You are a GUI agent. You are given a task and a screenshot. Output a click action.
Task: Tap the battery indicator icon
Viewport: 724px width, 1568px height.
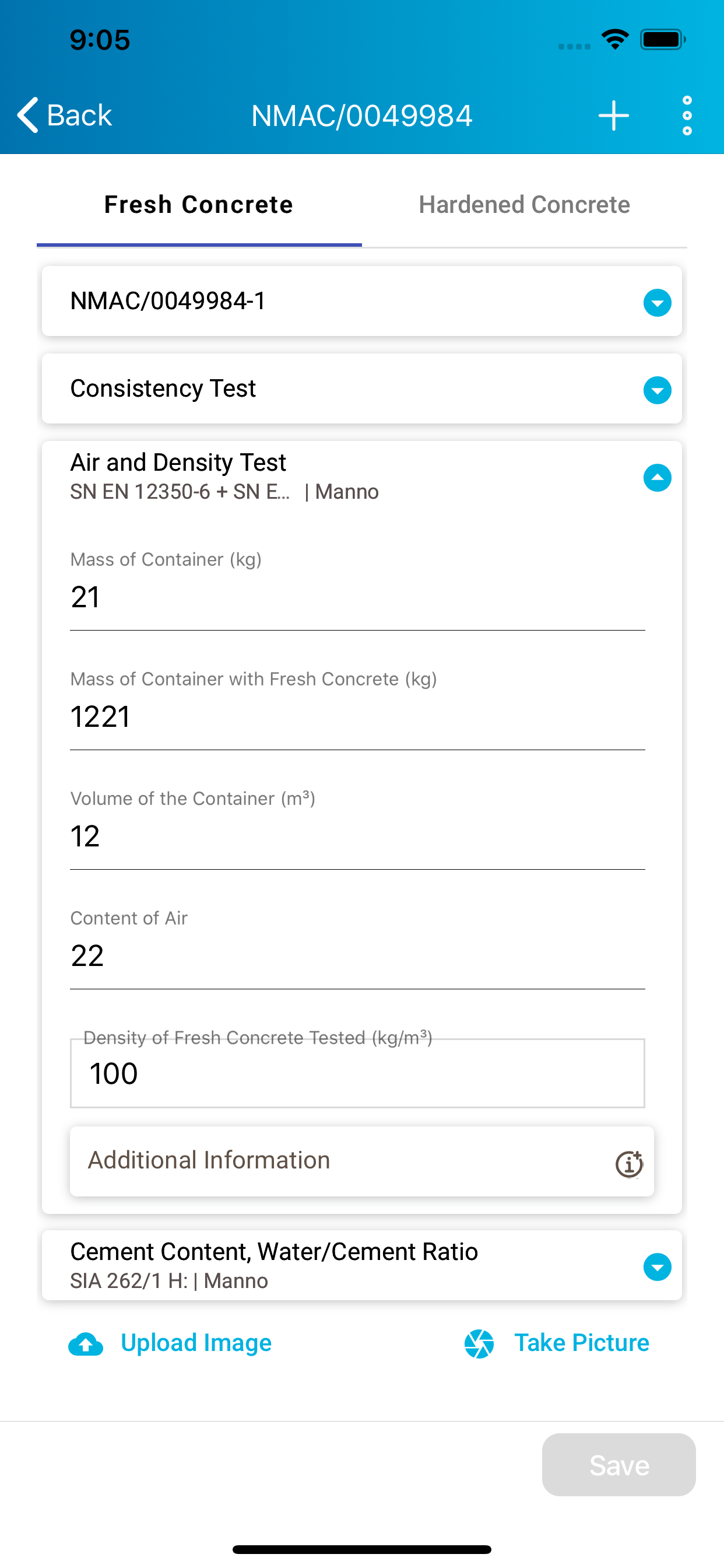663,40
